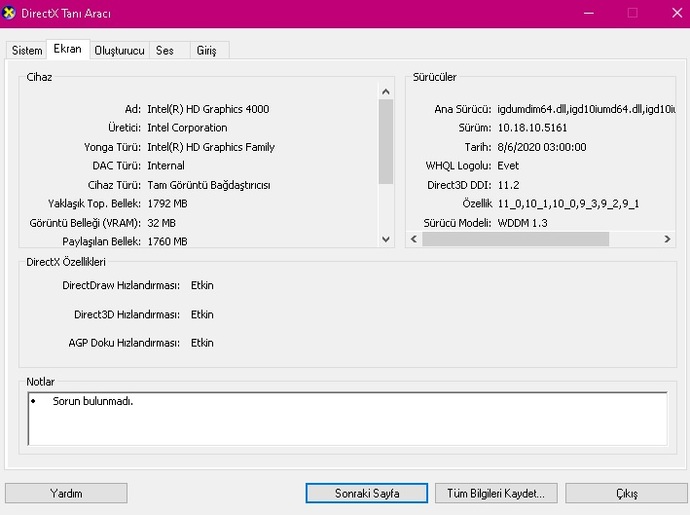The image size is (690, 515).
Task: Open the Oluşturucu tab
Action: (120, 51)
